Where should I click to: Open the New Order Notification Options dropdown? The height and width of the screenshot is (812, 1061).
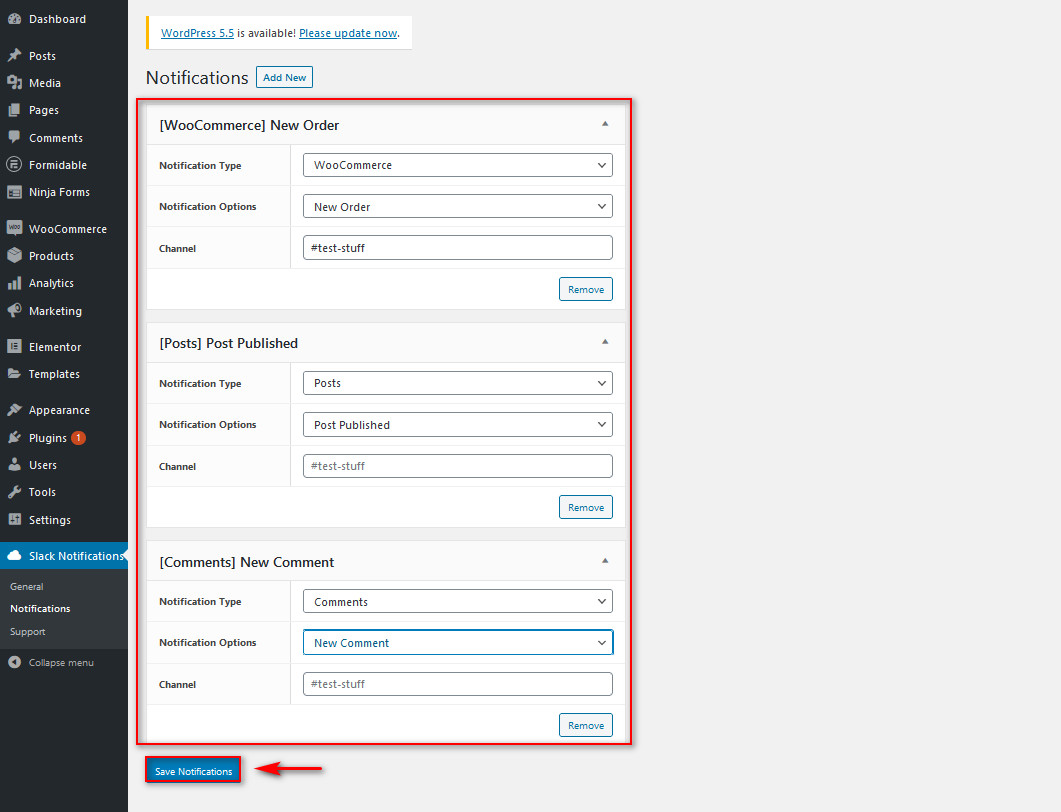tap(458, 206)
